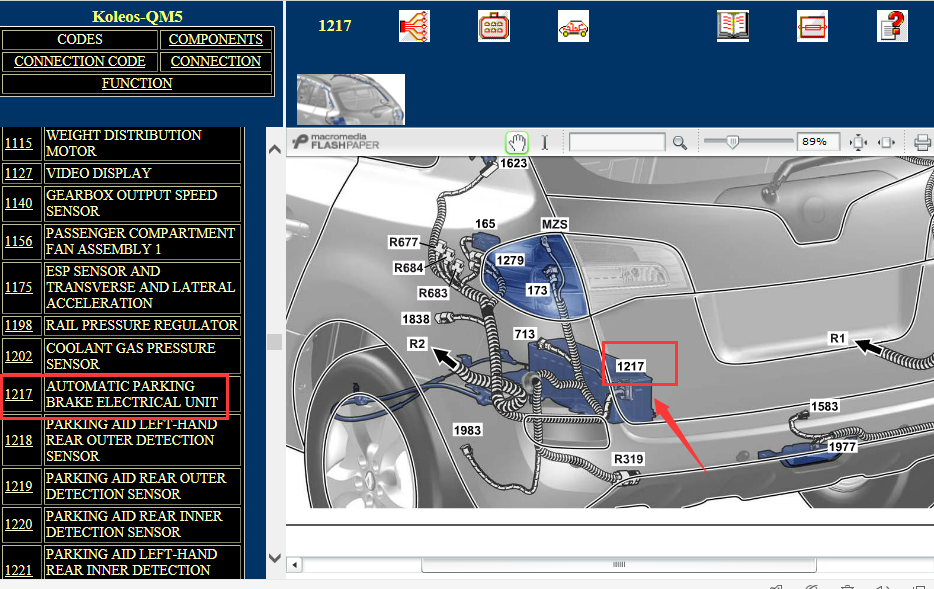Click the 1623 label in diagram
The height and width of the screenshot is (589, 934).
tap(513, 163)
